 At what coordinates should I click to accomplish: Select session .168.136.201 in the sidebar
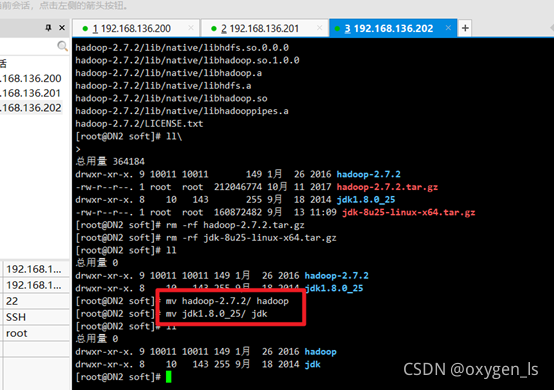point(31,93)
